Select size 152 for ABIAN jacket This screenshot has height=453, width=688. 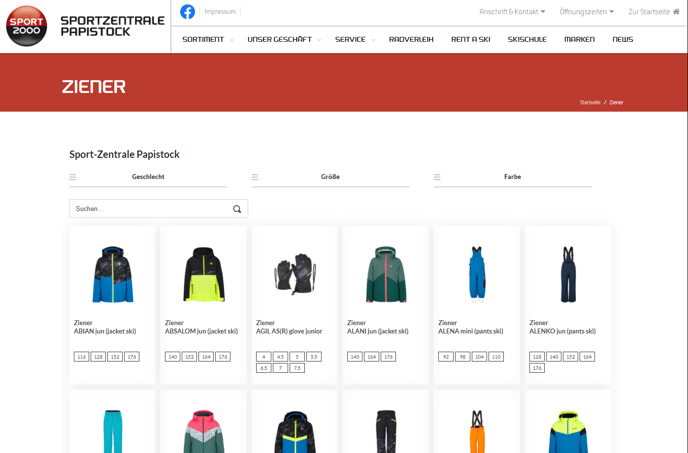pos(115,357)
